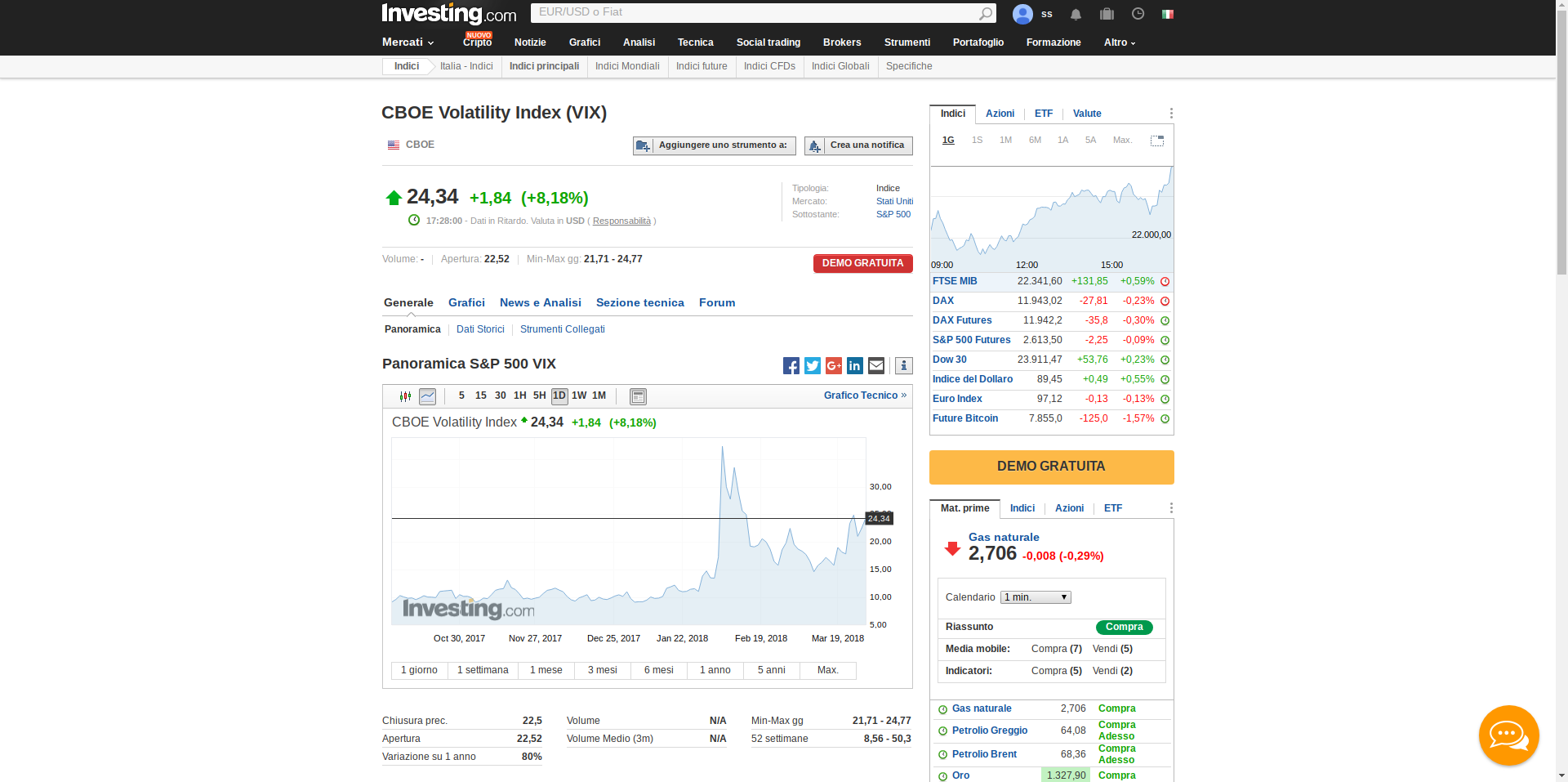Image resolution: width=1568 pixels, height=782 pixels.
Task: Open Aggiungere uno strumento a: dropdown
Action: (715, 145)
